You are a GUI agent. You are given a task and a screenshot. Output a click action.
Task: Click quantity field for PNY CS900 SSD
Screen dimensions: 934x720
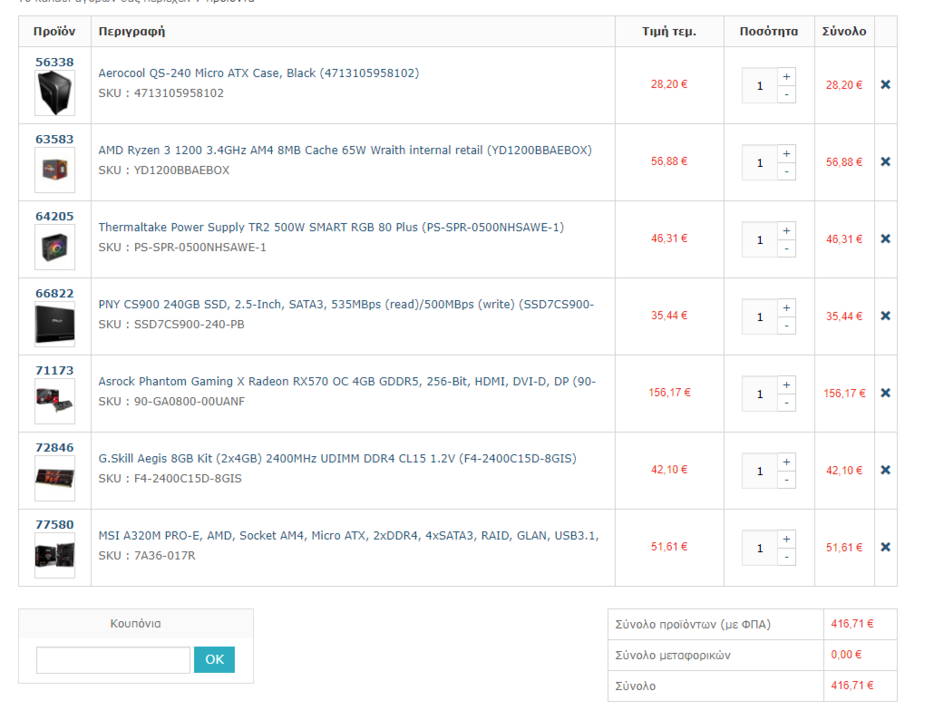click(x=759, y=317)
